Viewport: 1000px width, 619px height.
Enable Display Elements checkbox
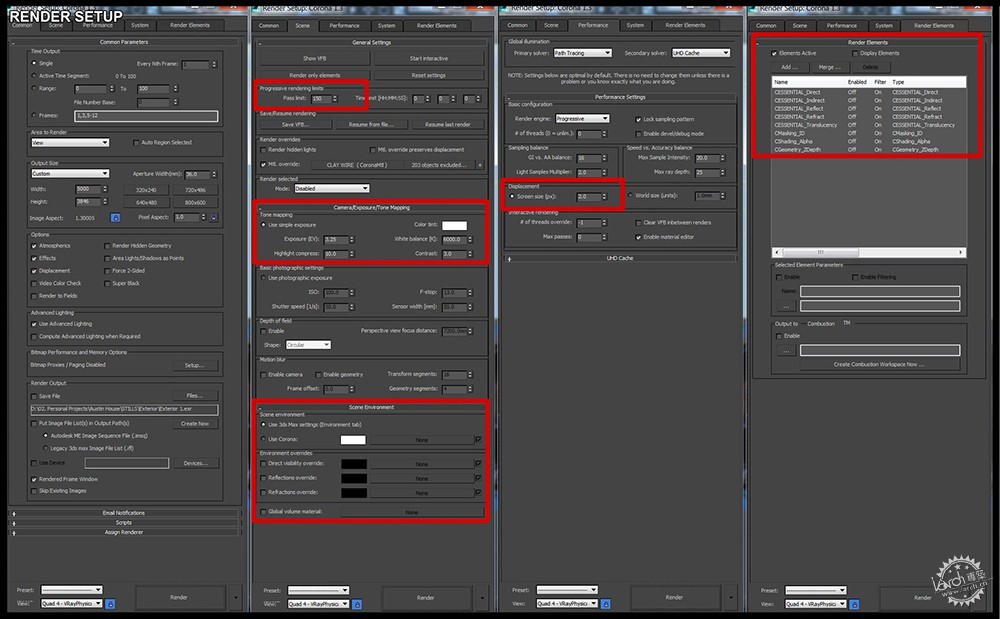click(855, 54)
